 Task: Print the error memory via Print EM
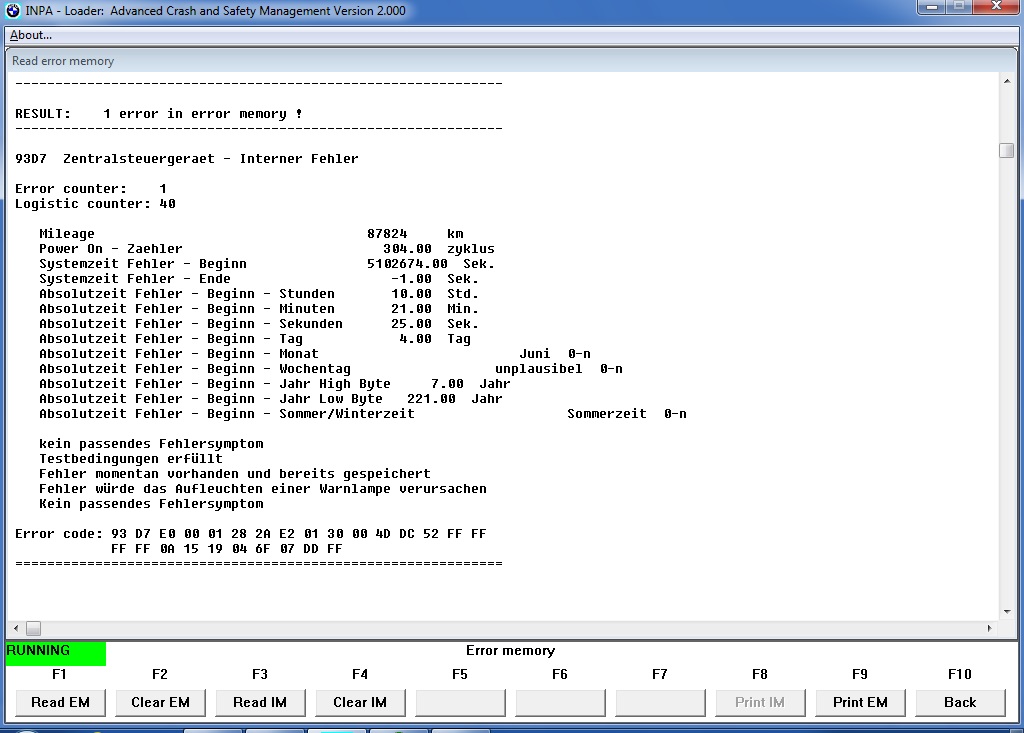pos(860,702)
